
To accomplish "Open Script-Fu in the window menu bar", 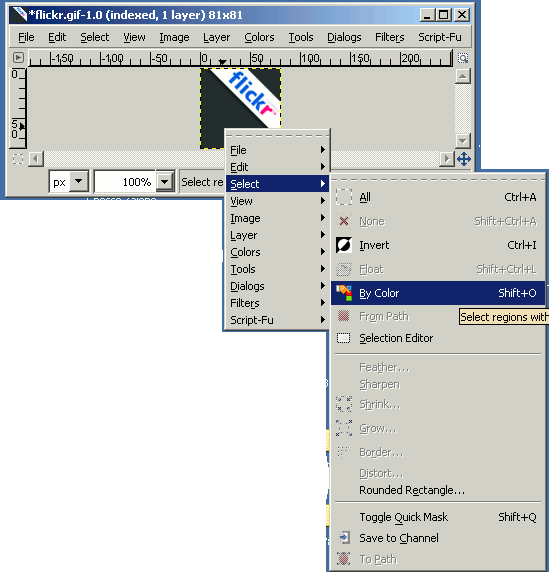I will click(x=440, y=37).
